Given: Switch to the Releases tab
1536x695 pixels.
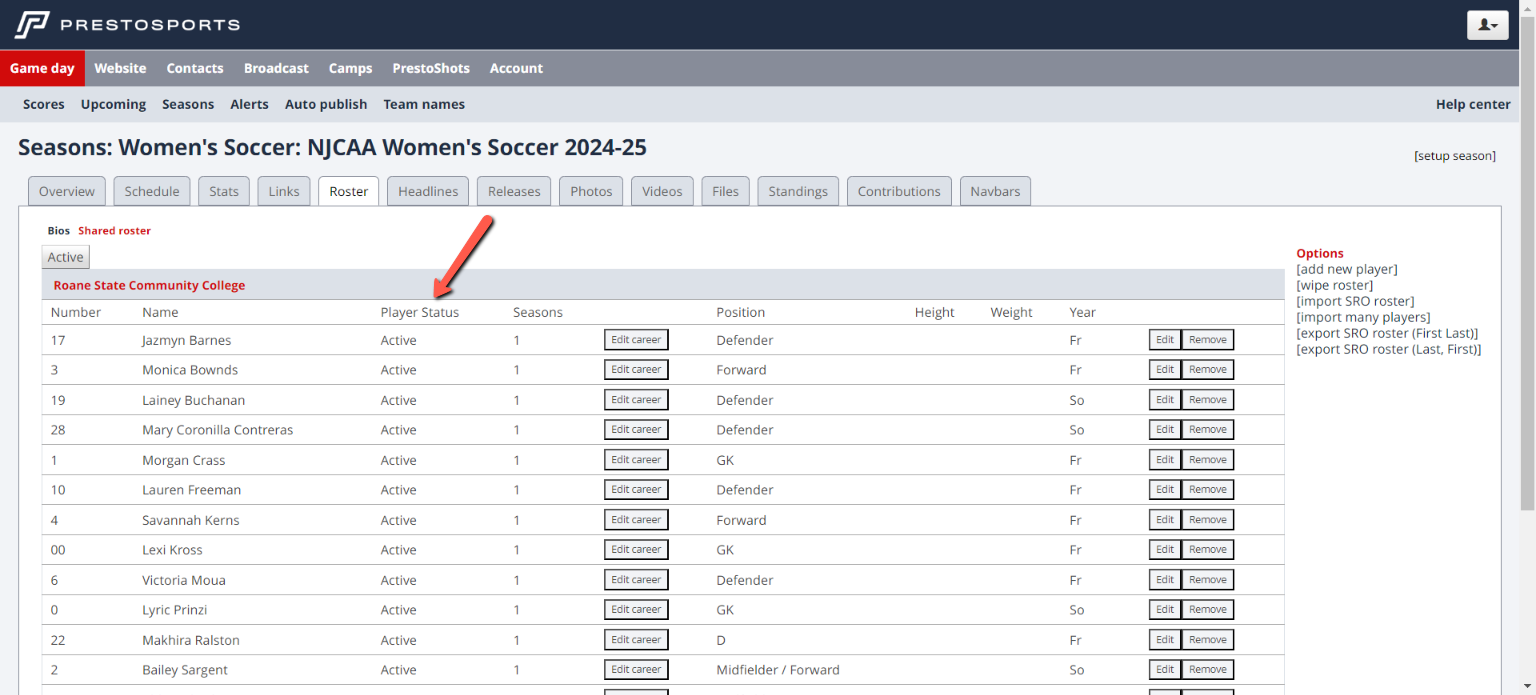Looking at the screenshot, I should click(514, 191).
